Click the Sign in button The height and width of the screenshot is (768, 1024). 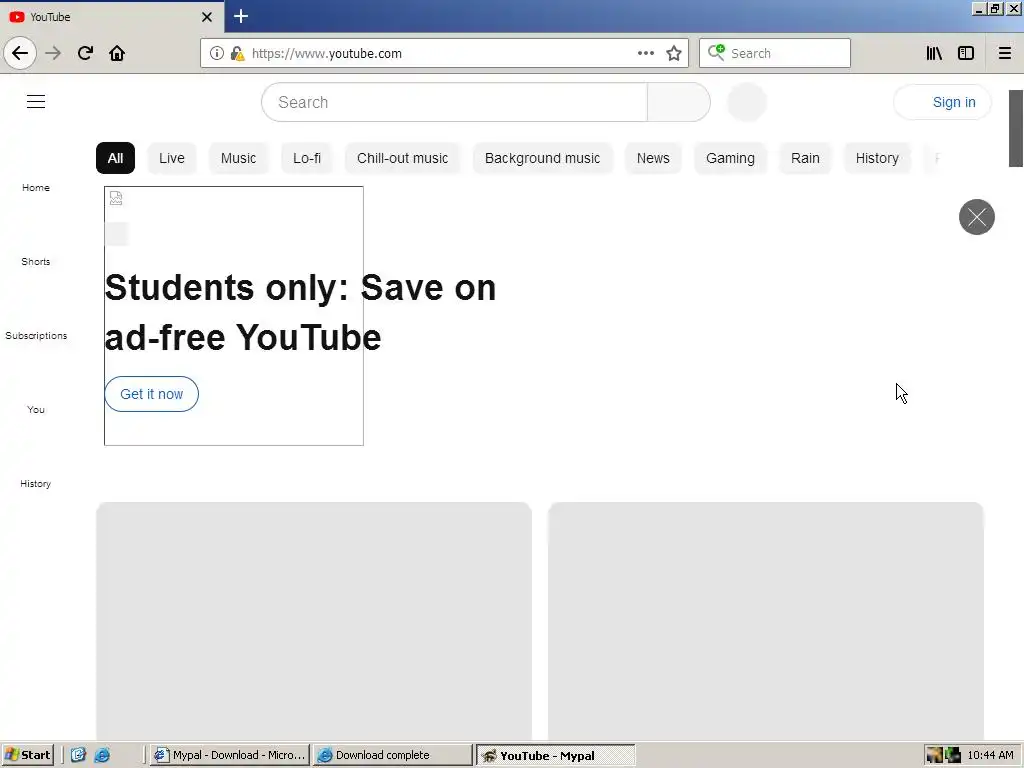942,102
